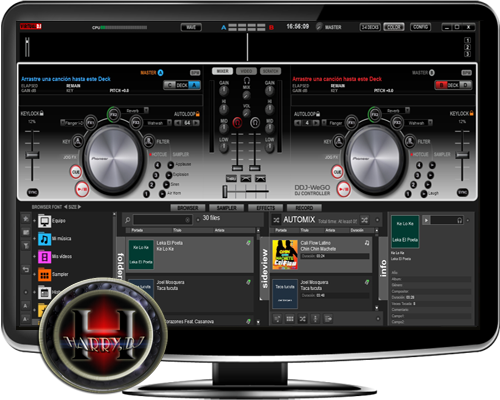Expand the Sampler folder node
This screenshot has width=500, height=400.
click(34, 274)
